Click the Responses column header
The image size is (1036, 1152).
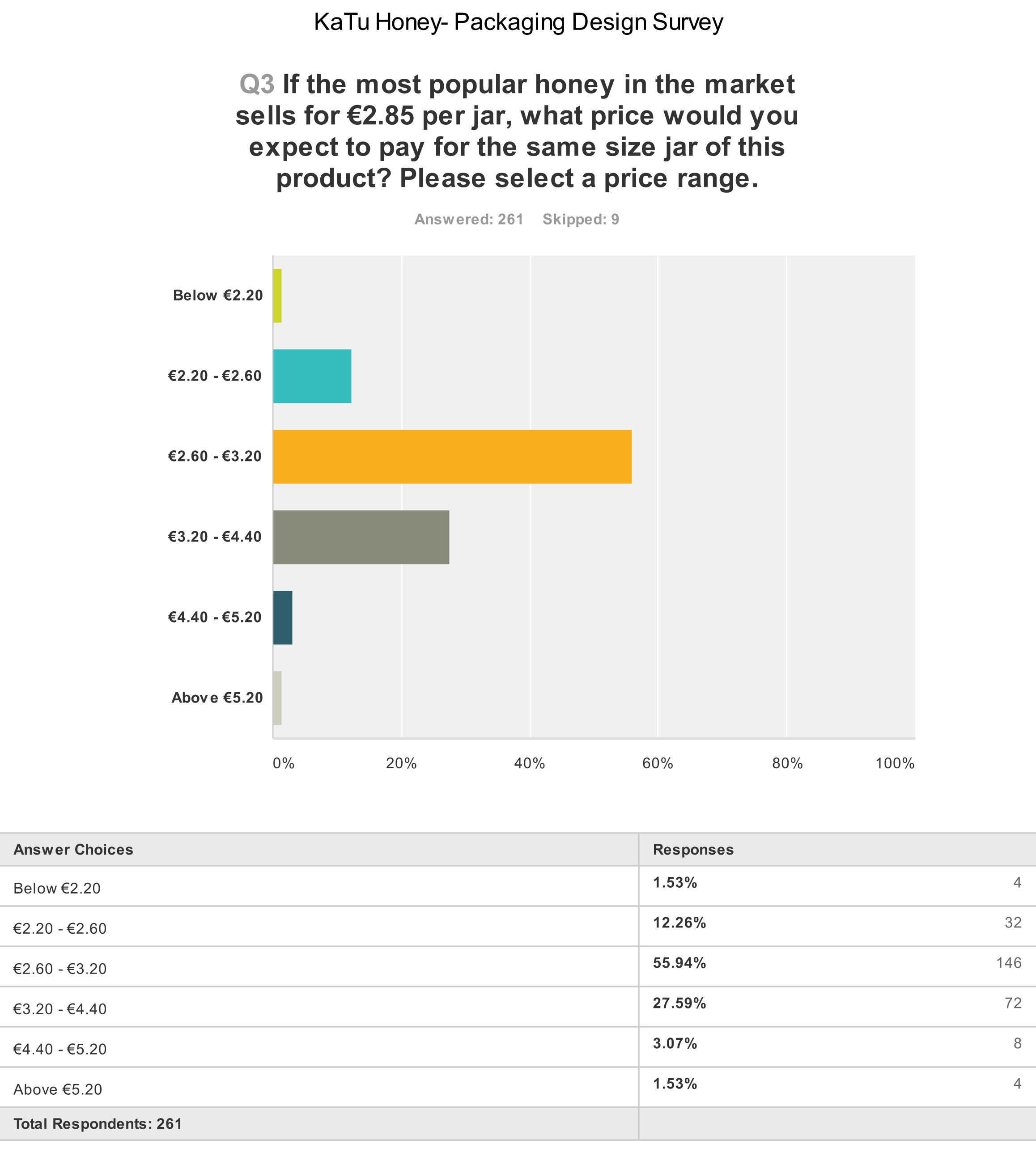pyautogui.click(x=693, y=850)
